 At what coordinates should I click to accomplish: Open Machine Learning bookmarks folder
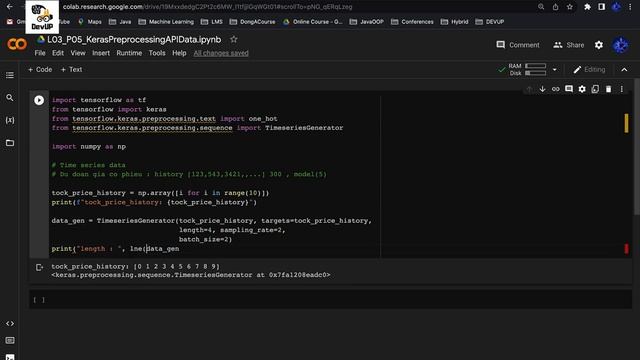pyautogui.click(x=166, y=22)
